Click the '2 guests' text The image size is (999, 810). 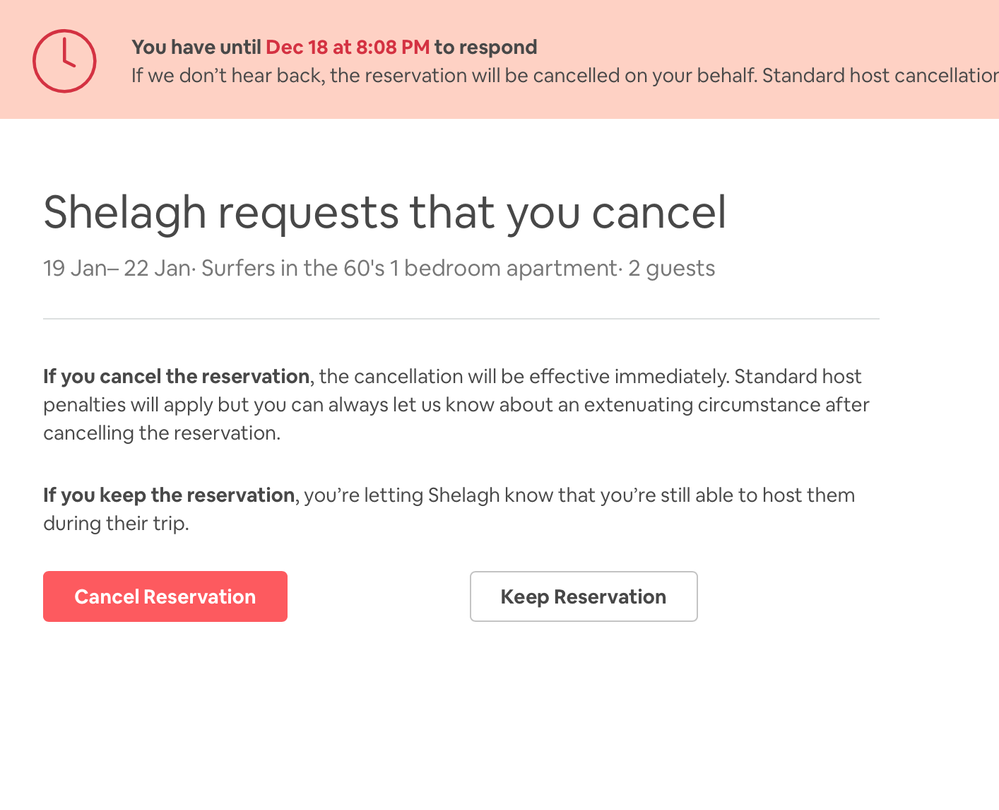pos(671,268)
